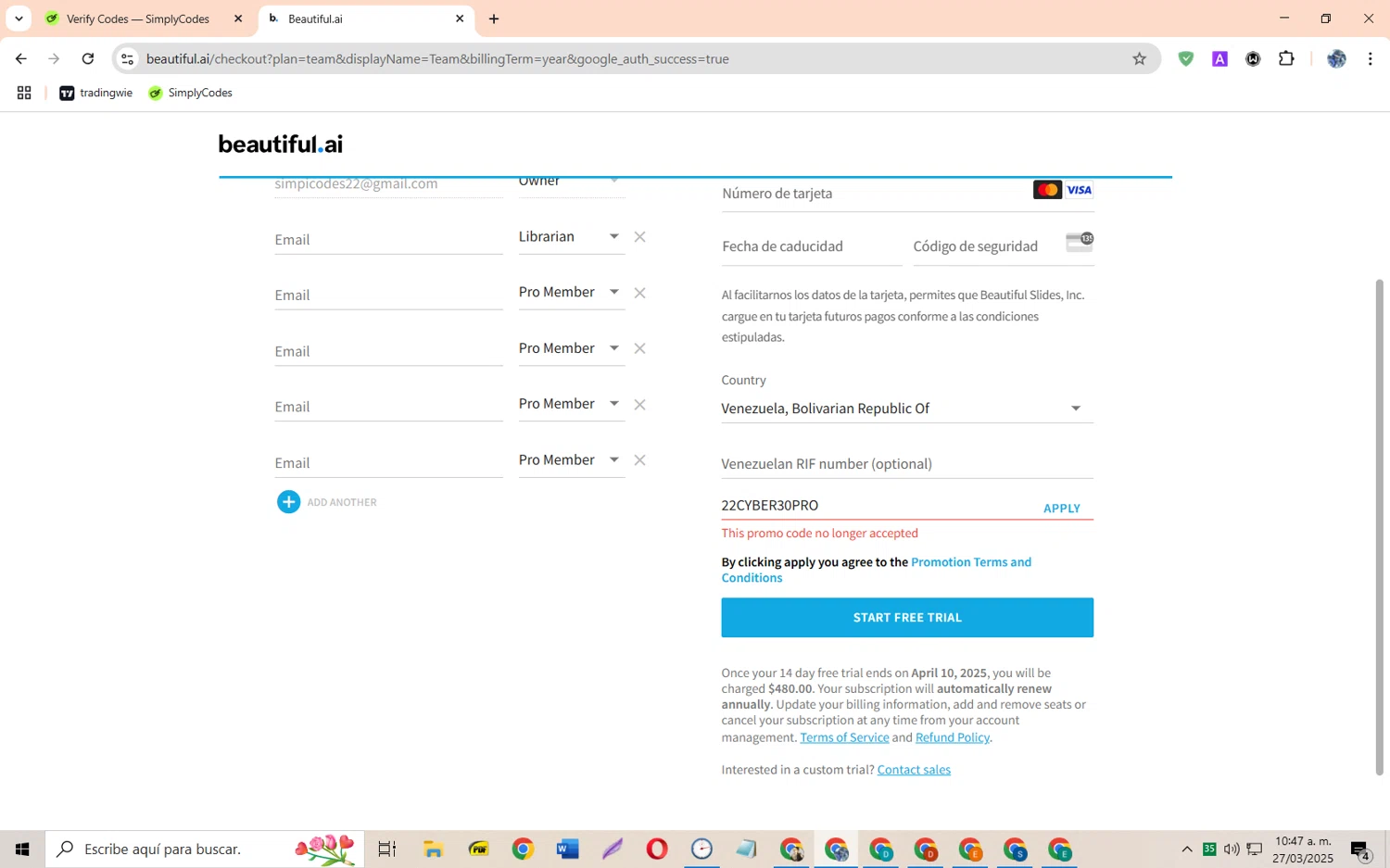Open the Terms of Service link

844,737
